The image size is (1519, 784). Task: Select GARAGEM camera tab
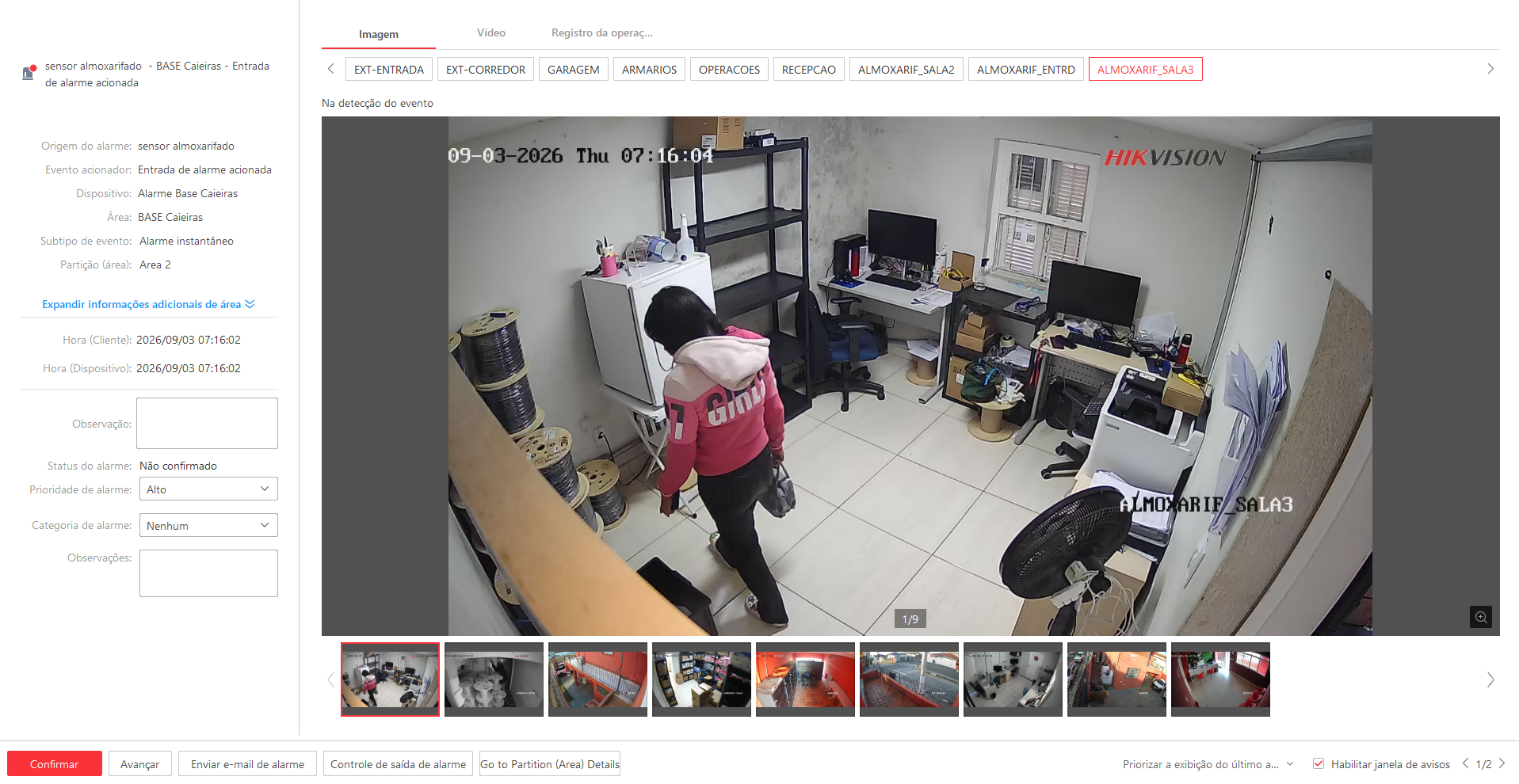(x=574, y=69)
